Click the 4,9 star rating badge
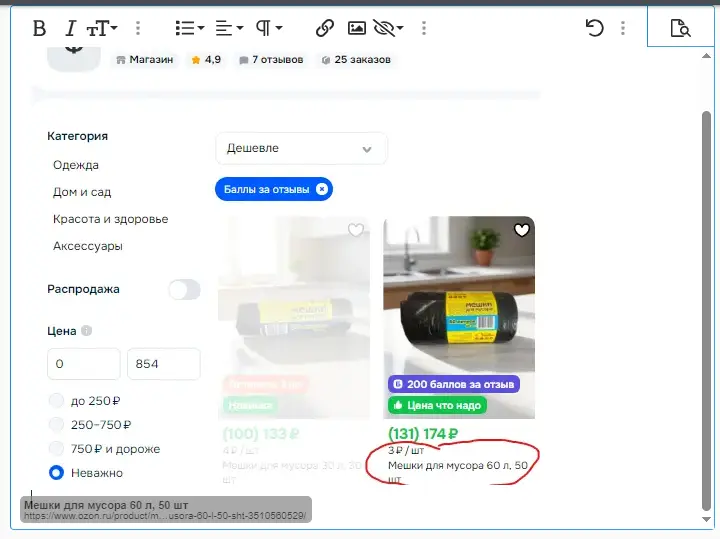 point(206,60)
